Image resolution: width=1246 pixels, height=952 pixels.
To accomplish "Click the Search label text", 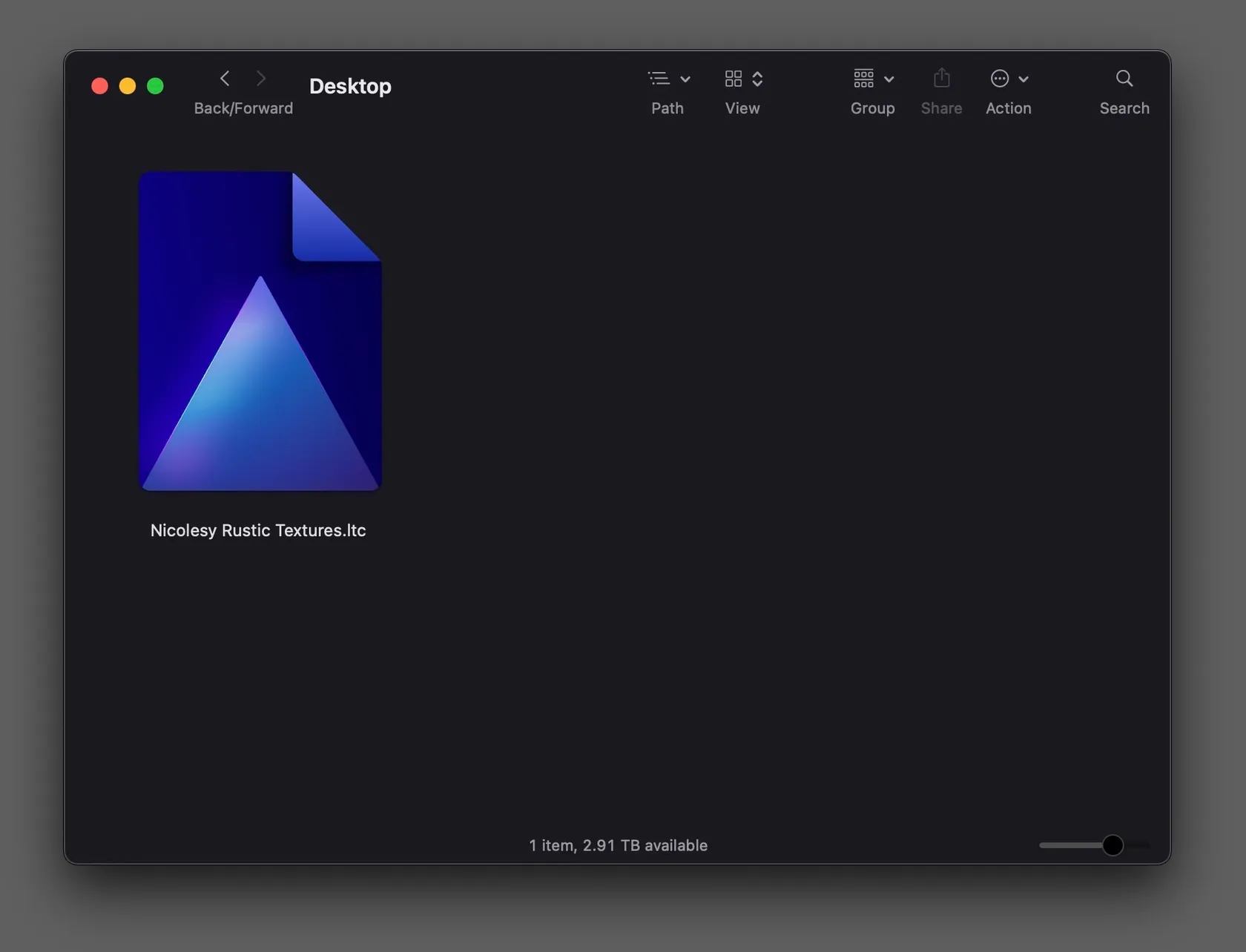I will tap(1124, 108).
